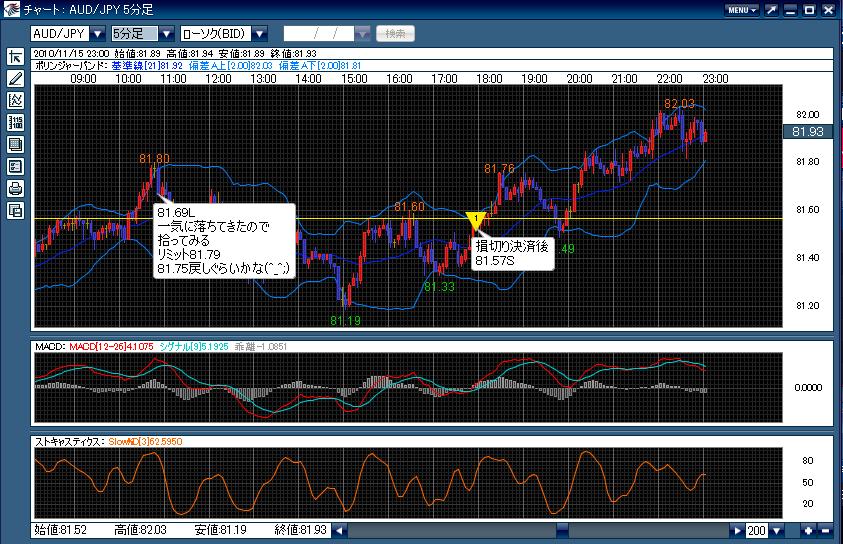The width and height of the screenshot is (843, 544).
Task: Open the MENU dropdown in title bar
Action: [742, 10]
